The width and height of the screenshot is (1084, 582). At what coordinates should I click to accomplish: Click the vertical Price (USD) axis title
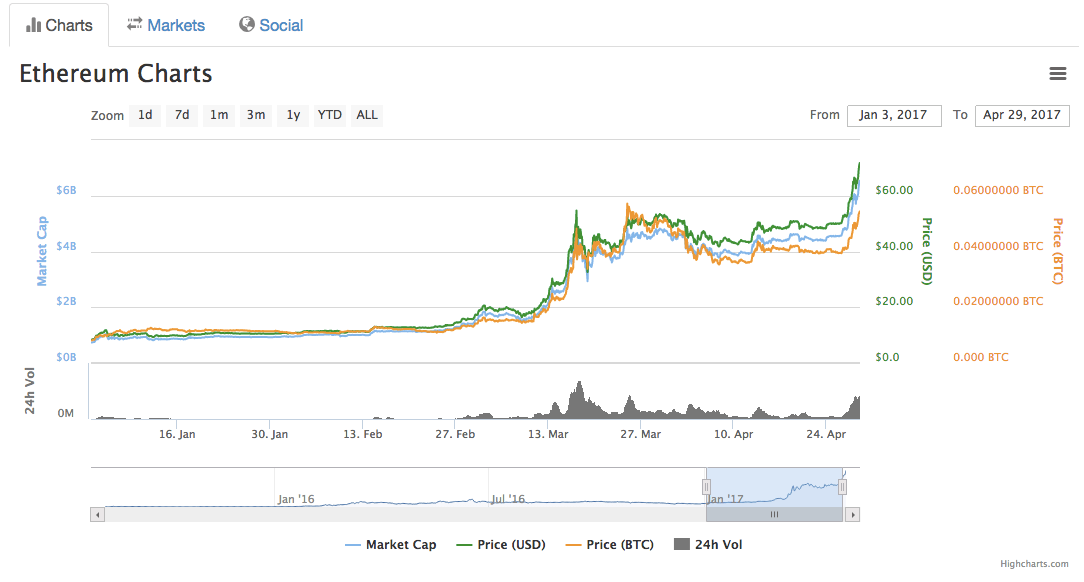pyautogui.click(x=927, y=251)
